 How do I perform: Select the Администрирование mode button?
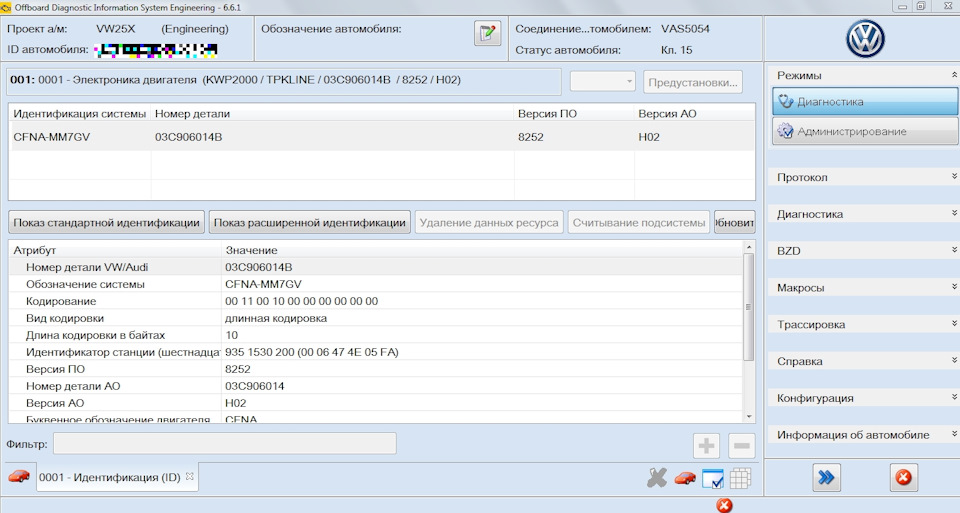[864, 131]
